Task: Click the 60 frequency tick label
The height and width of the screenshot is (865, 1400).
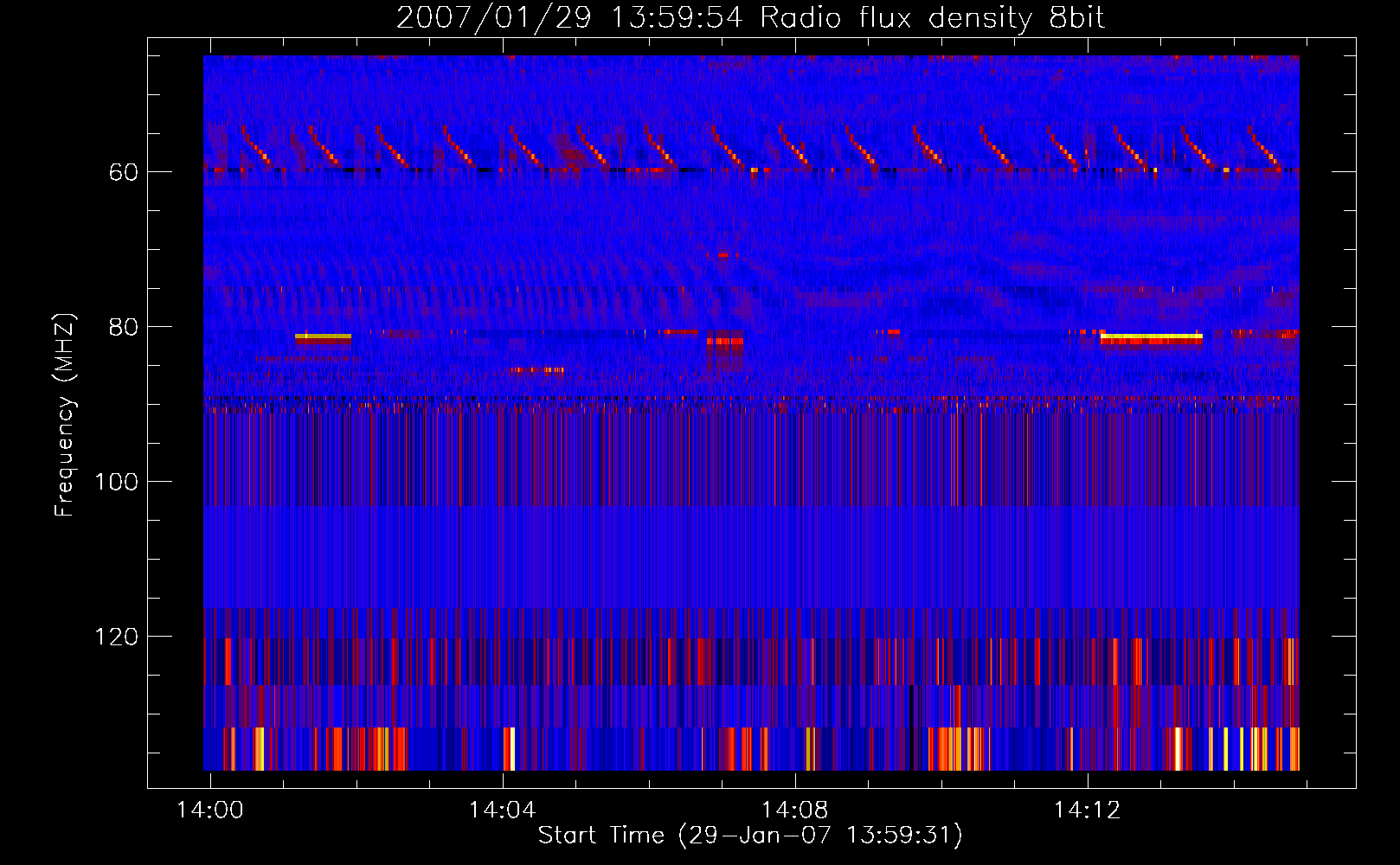Action: tap(124, 172)
